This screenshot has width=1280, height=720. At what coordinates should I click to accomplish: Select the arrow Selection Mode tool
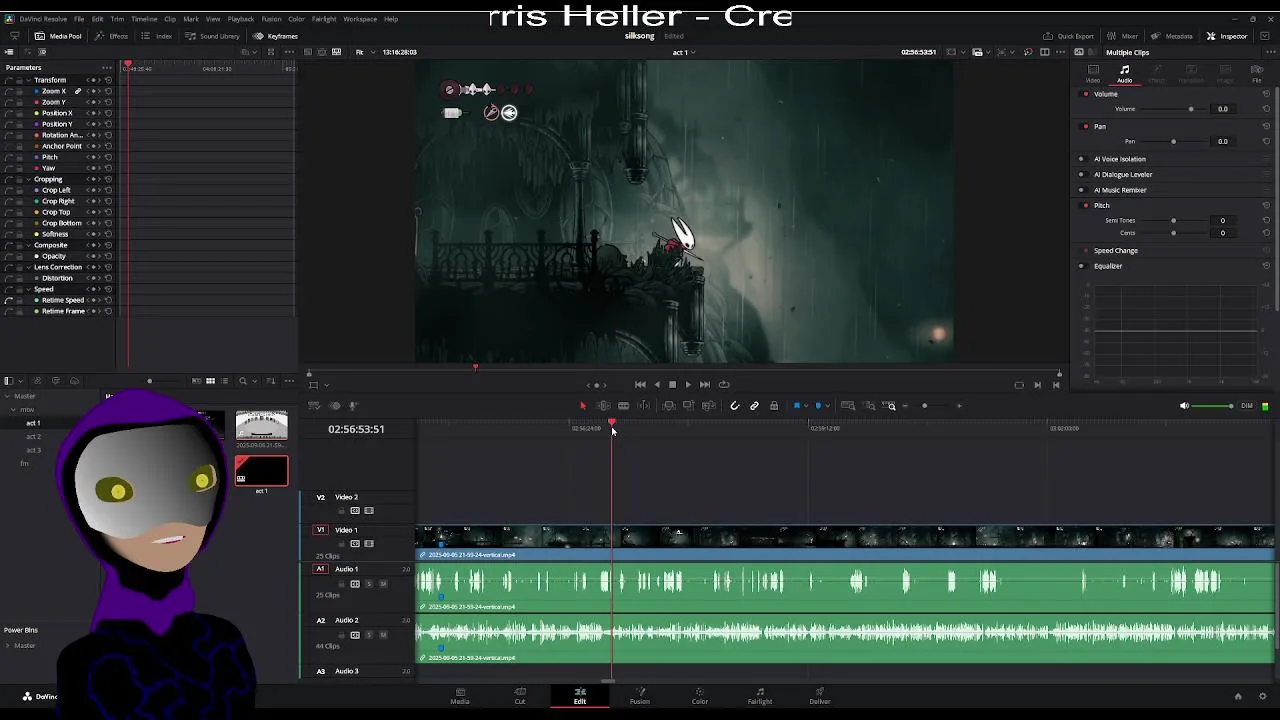583,406
